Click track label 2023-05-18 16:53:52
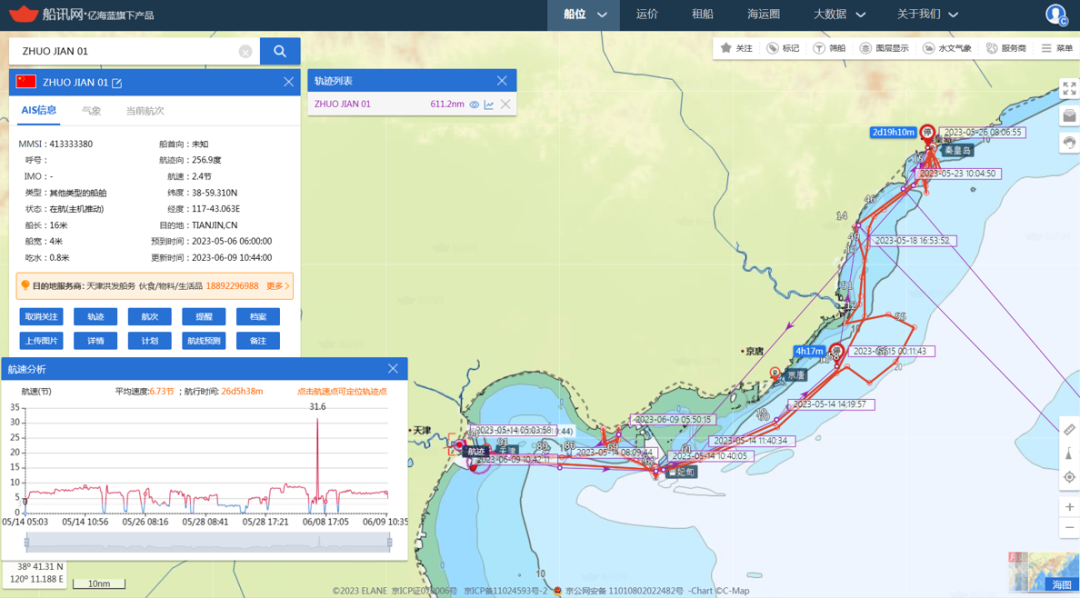Image resolution: width=1080 pixels, height=598 pixels. (911, 241)
